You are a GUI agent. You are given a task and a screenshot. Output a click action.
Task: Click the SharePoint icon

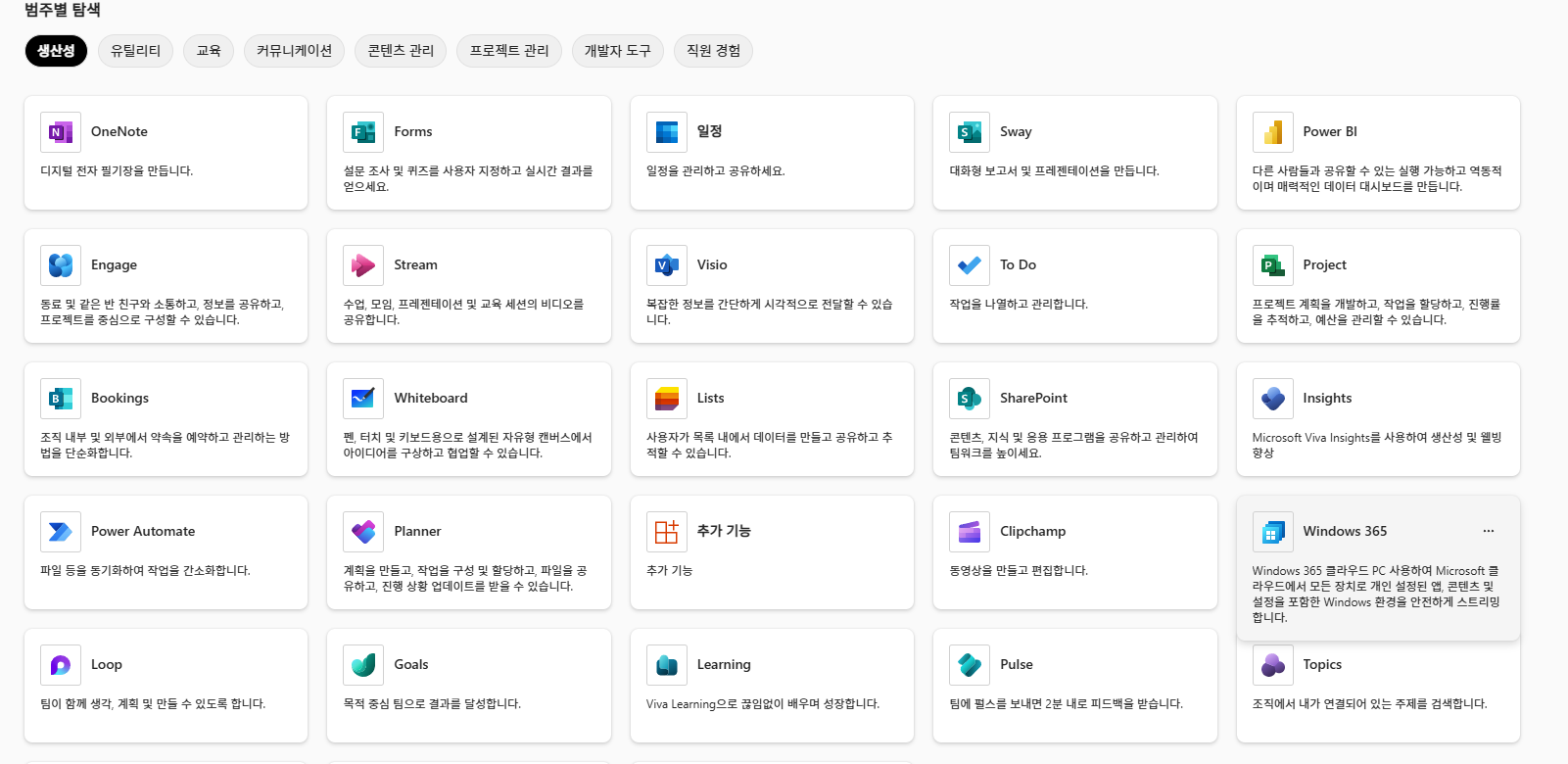pos(970,398)
